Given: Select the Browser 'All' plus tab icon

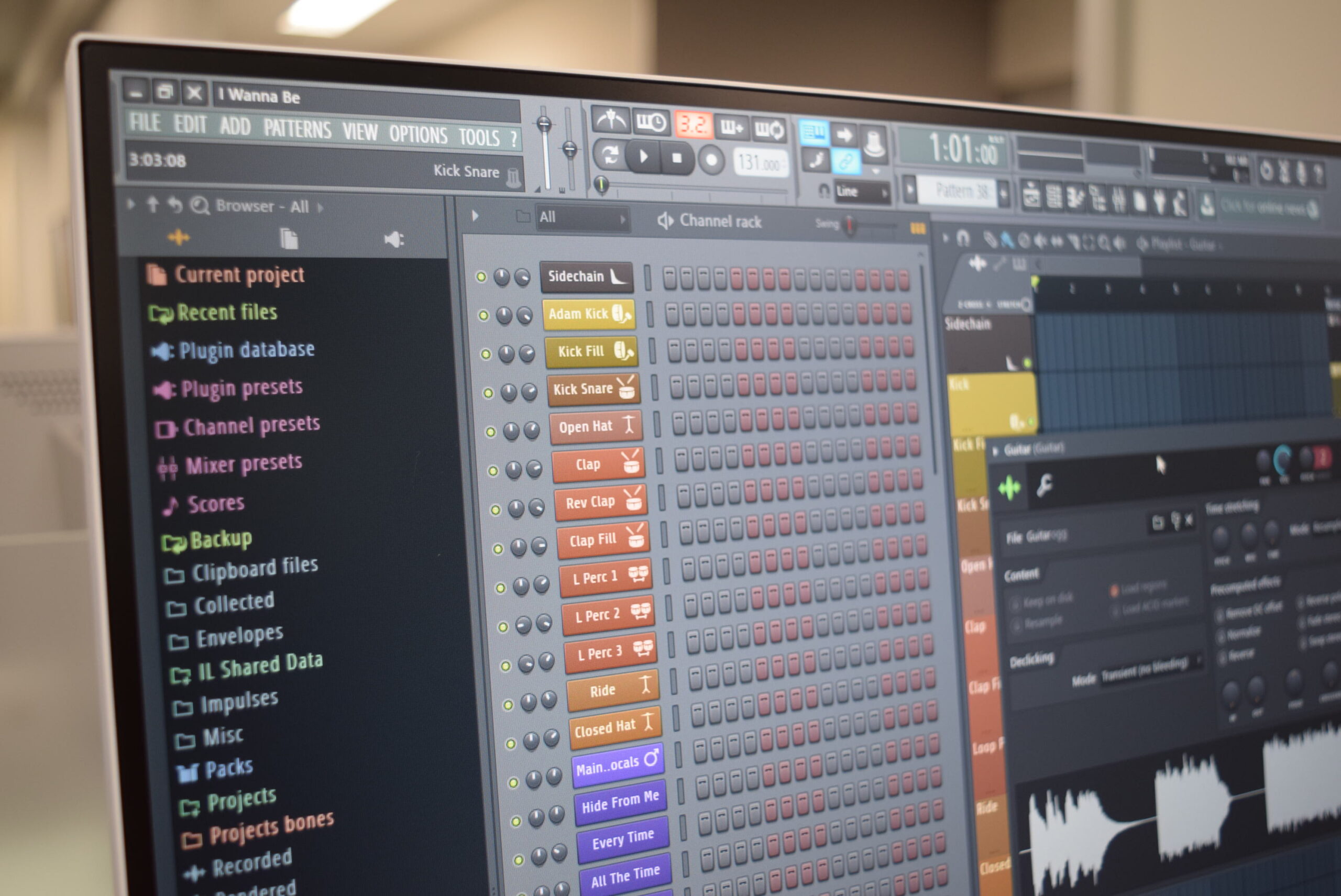Looking at the screenshot, I should (x=179, y=237).
